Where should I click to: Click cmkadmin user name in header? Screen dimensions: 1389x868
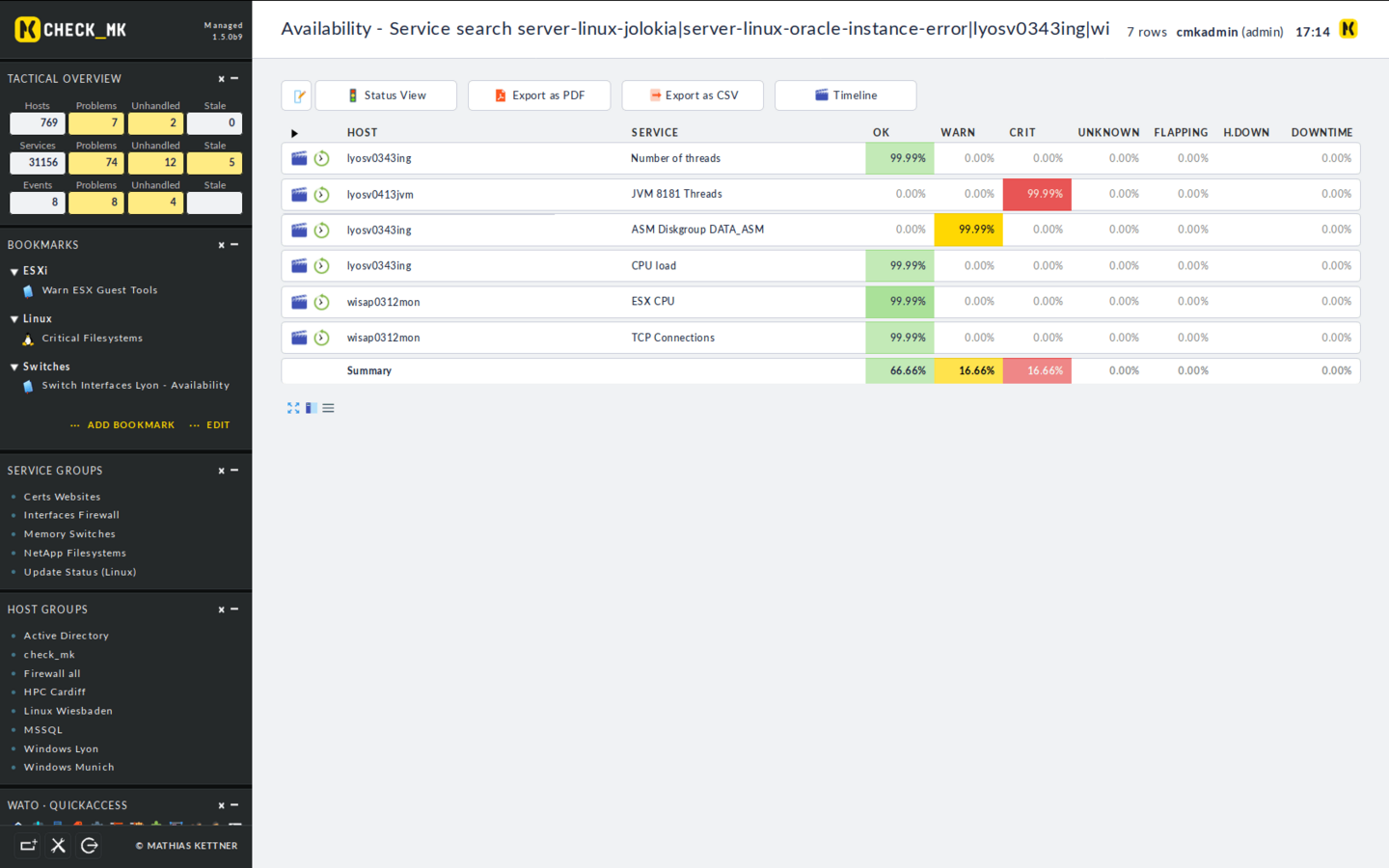tap(1207, 32)
